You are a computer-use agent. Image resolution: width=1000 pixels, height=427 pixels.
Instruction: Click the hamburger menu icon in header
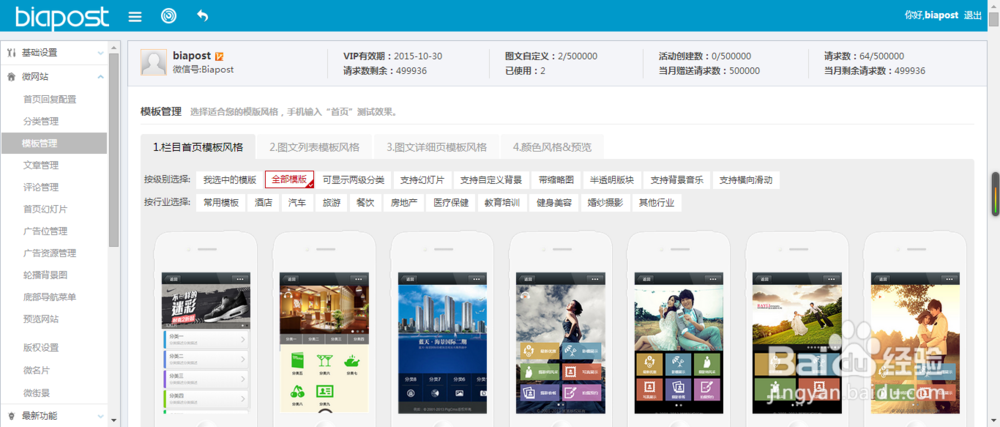tap(135, 16)
